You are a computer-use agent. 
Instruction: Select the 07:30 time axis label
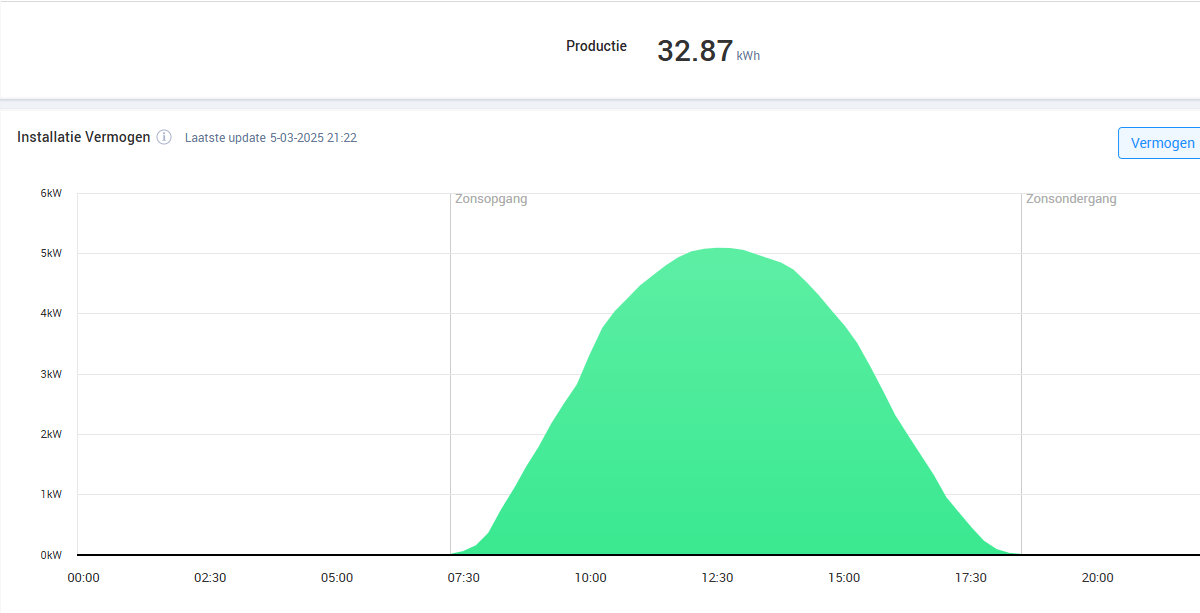pos(463,578)
